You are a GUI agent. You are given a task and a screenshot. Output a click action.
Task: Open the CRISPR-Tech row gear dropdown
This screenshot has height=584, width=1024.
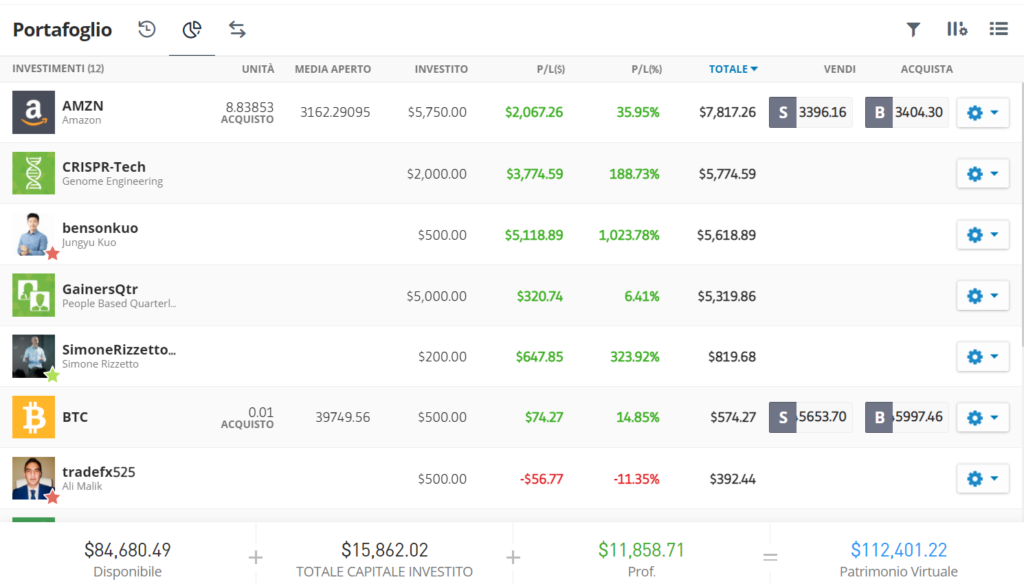pos(983,174)
